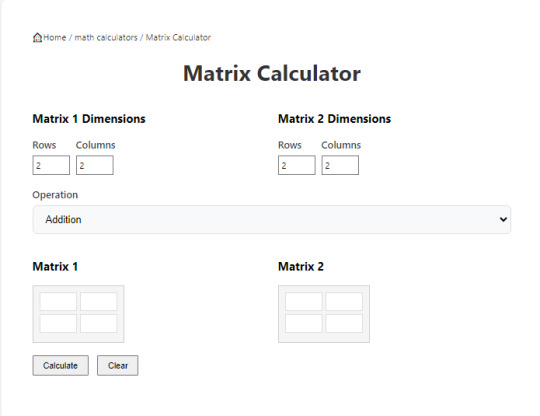Click Matrix 1 bottom-right cell
Screen dimensions: 540x416
tap(99, 323)
